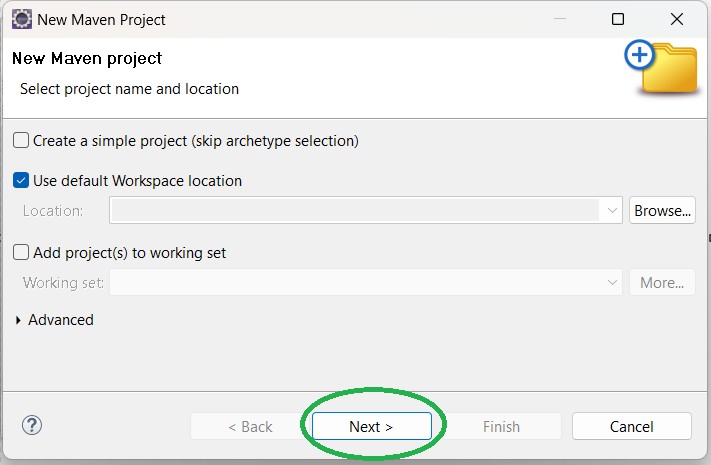Click the More button for working sets
Image resolution: width=711 pixels, height=465 pixels.
tap(662, 283)
